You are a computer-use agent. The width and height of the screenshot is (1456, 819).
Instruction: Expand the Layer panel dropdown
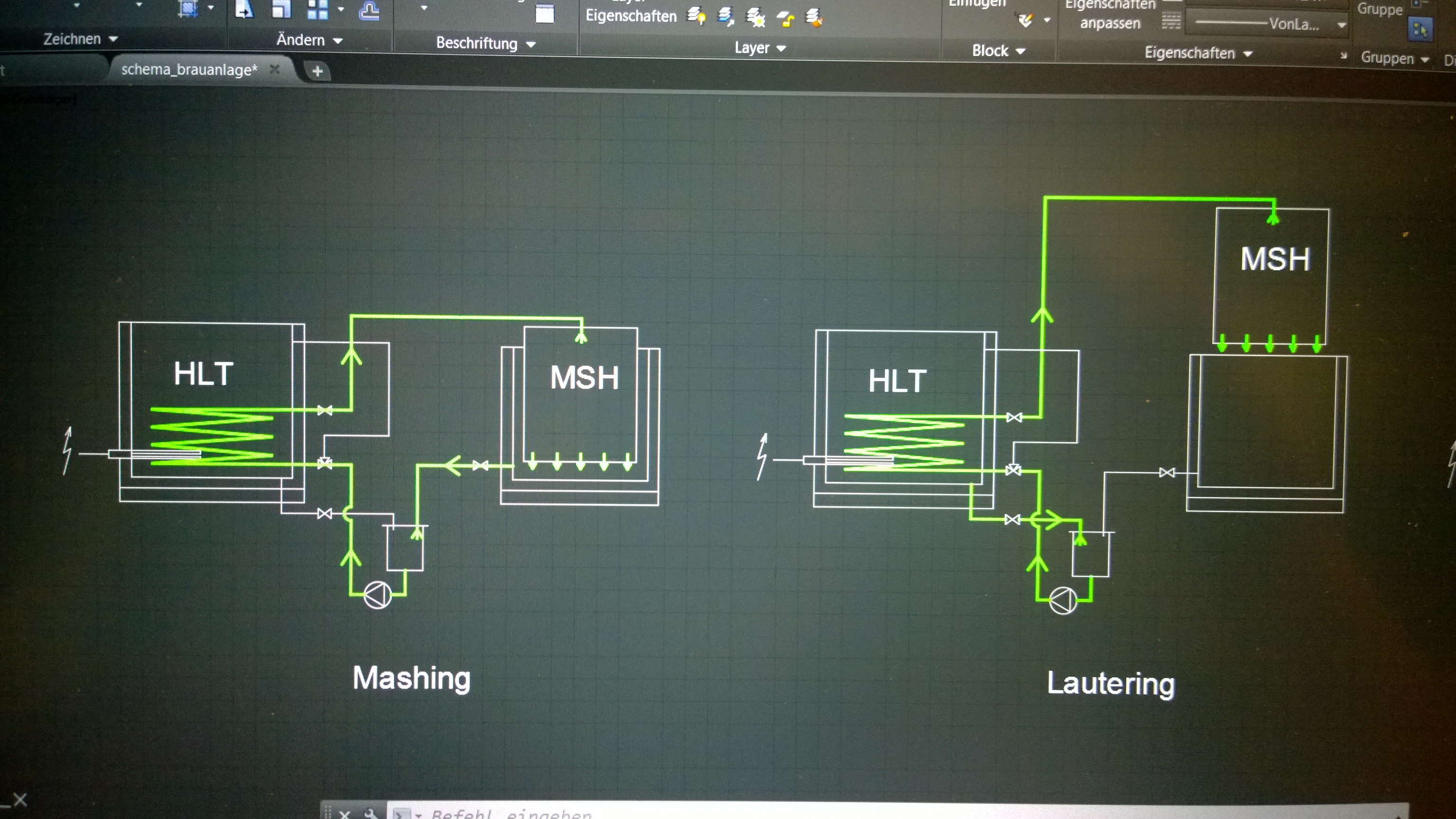point(760,48)
